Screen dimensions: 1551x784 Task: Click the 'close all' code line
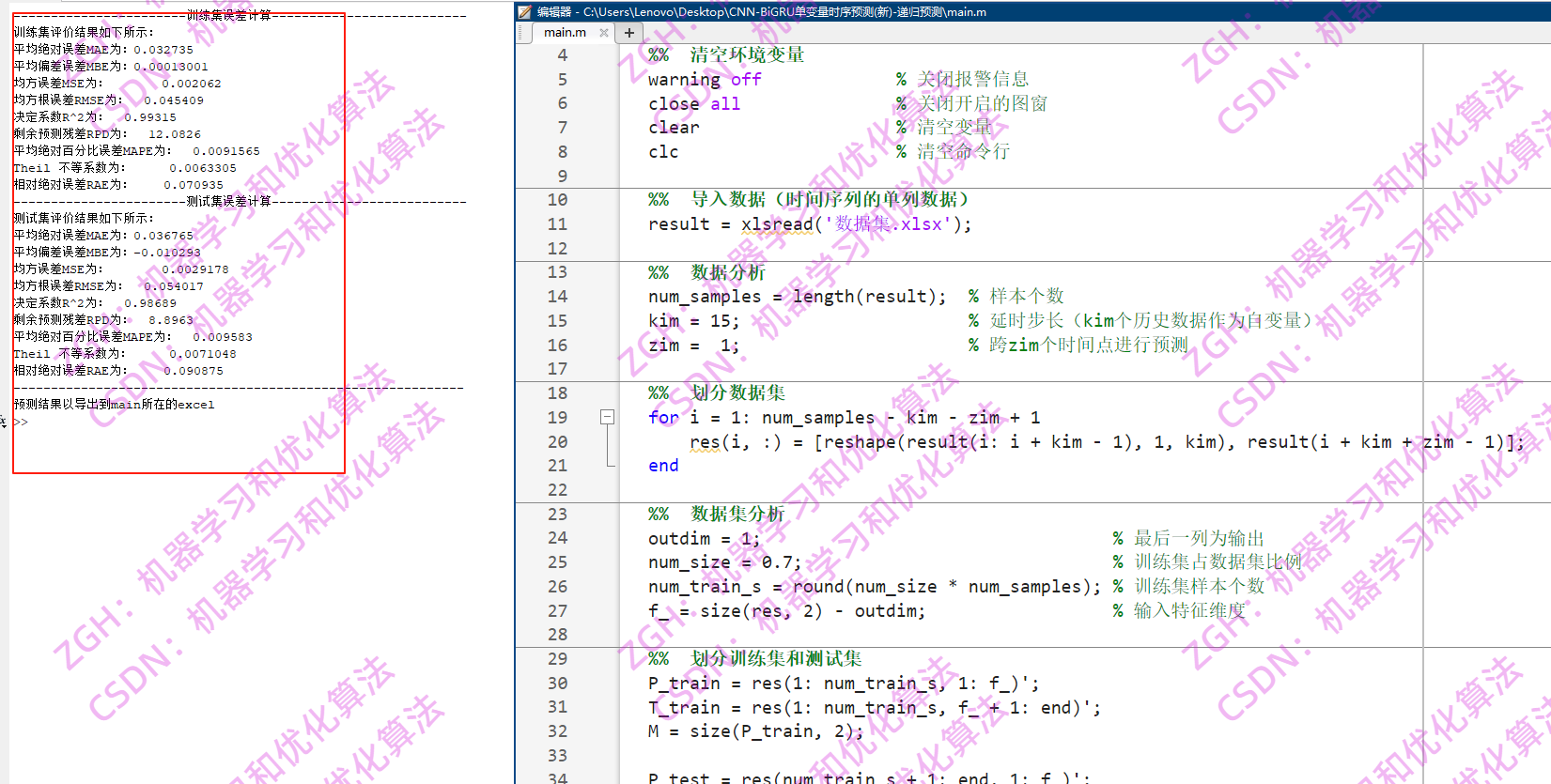coord(694,104)
